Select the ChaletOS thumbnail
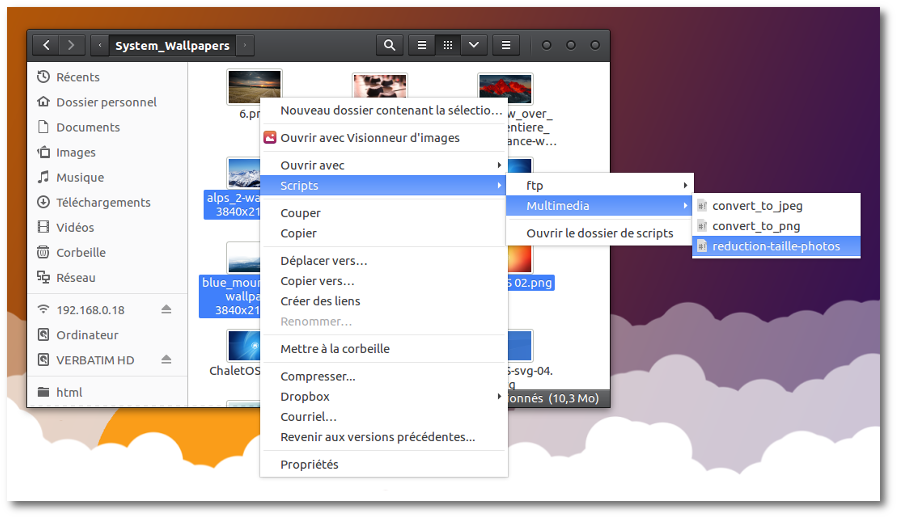The height and width of the screenshot is (518, 897). (x=243, y=346)
